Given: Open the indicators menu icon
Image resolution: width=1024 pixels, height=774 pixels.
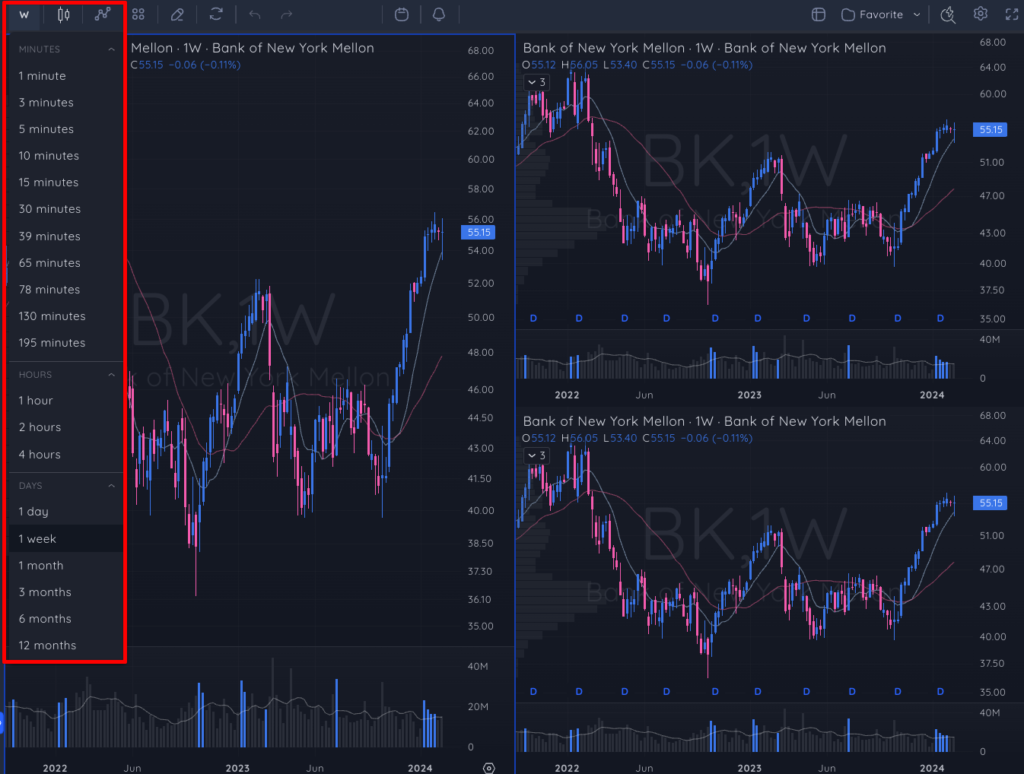Looking at the screenshot, I should (x=103, y=14).
